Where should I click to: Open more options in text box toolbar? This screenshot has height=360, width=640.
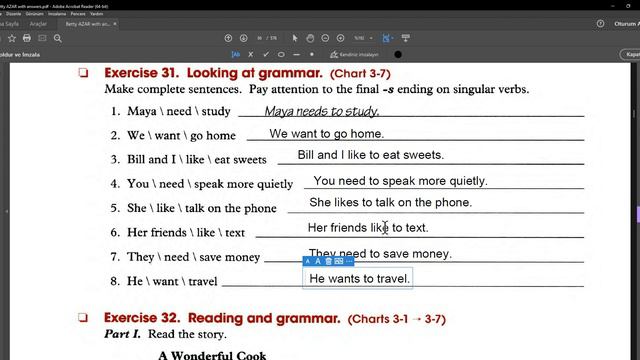pyautogui.click(x=349, y=261)
